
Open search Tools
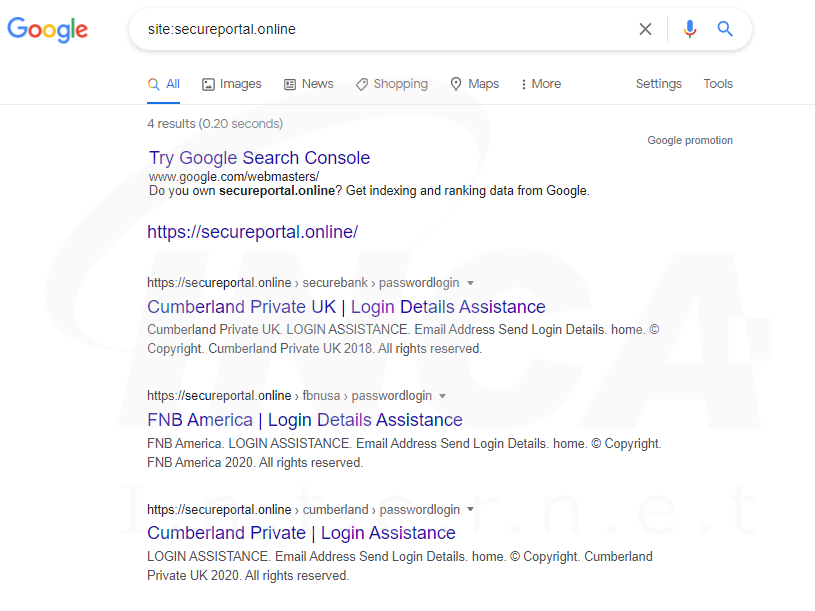(x=718, y=84)
